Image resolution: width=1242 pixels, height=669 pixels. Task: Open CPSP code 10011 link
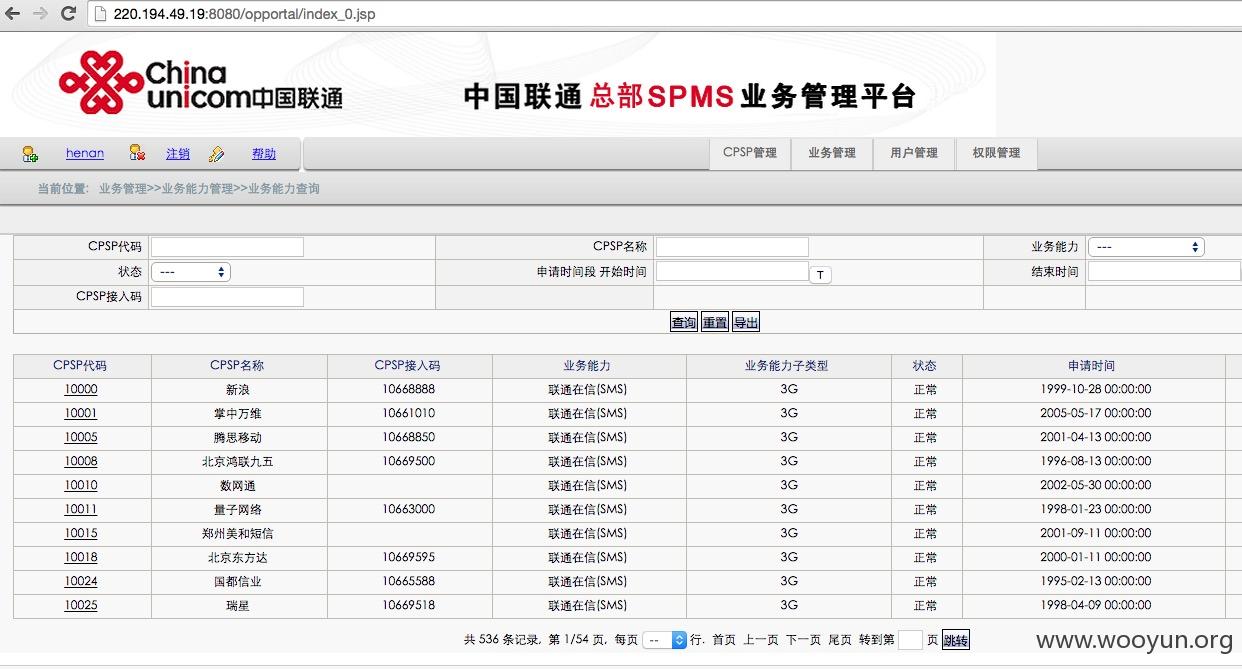(x=81, y=510)
